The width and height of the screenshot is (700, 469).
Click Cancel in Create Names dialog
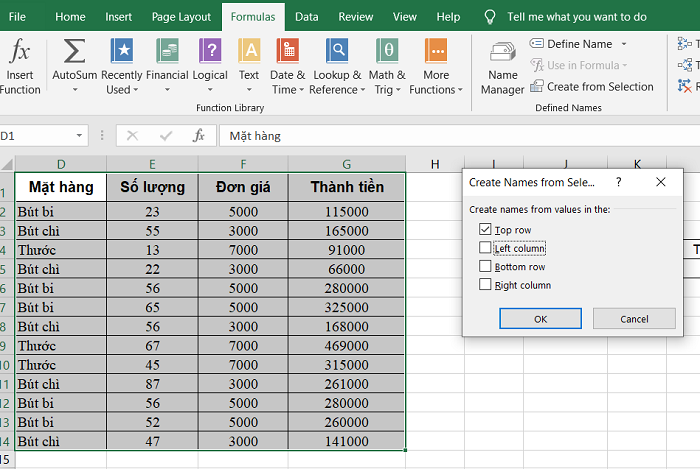(634, 319)
